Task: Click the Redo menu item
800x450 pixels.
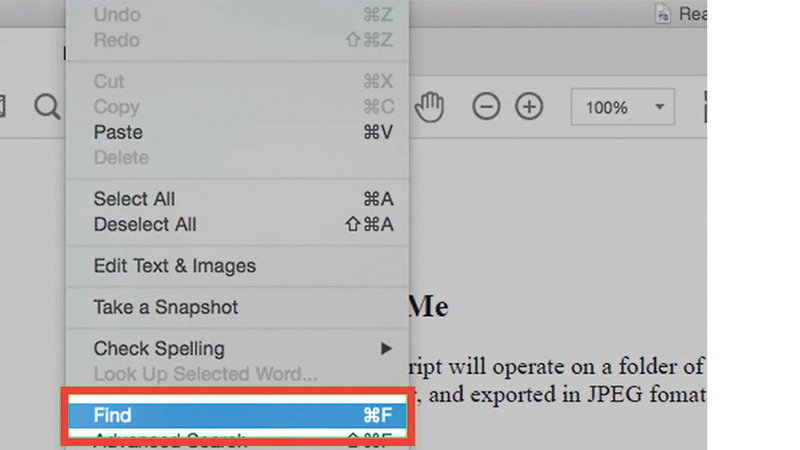Action: pos(116,40)
